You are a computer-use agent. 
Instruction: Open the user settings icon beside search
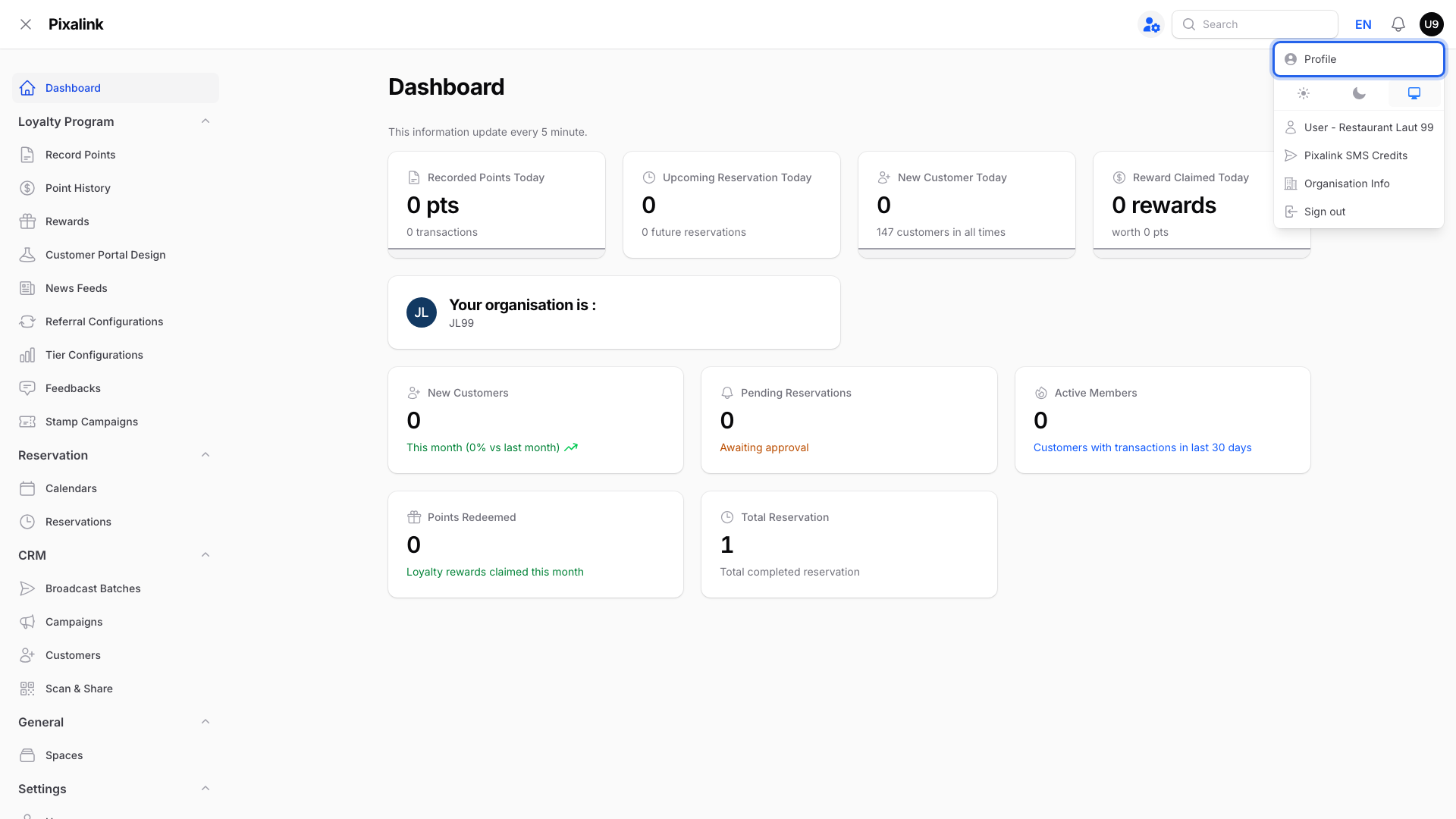(1151, 24)
